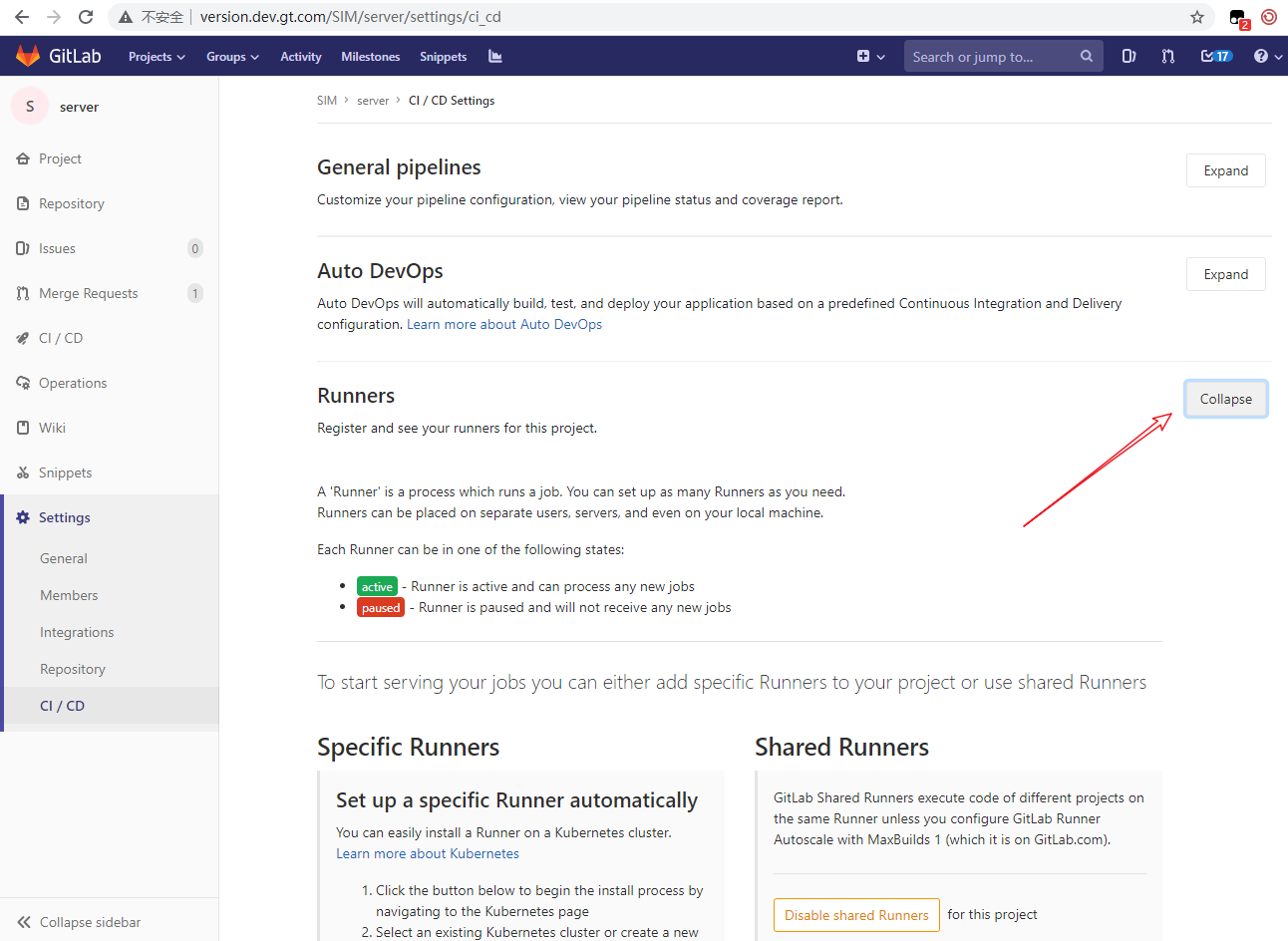The height and width of the screenshot is (941, 1288).
Task: Collapse the Runners section
Action: [x=1225, y=399]
